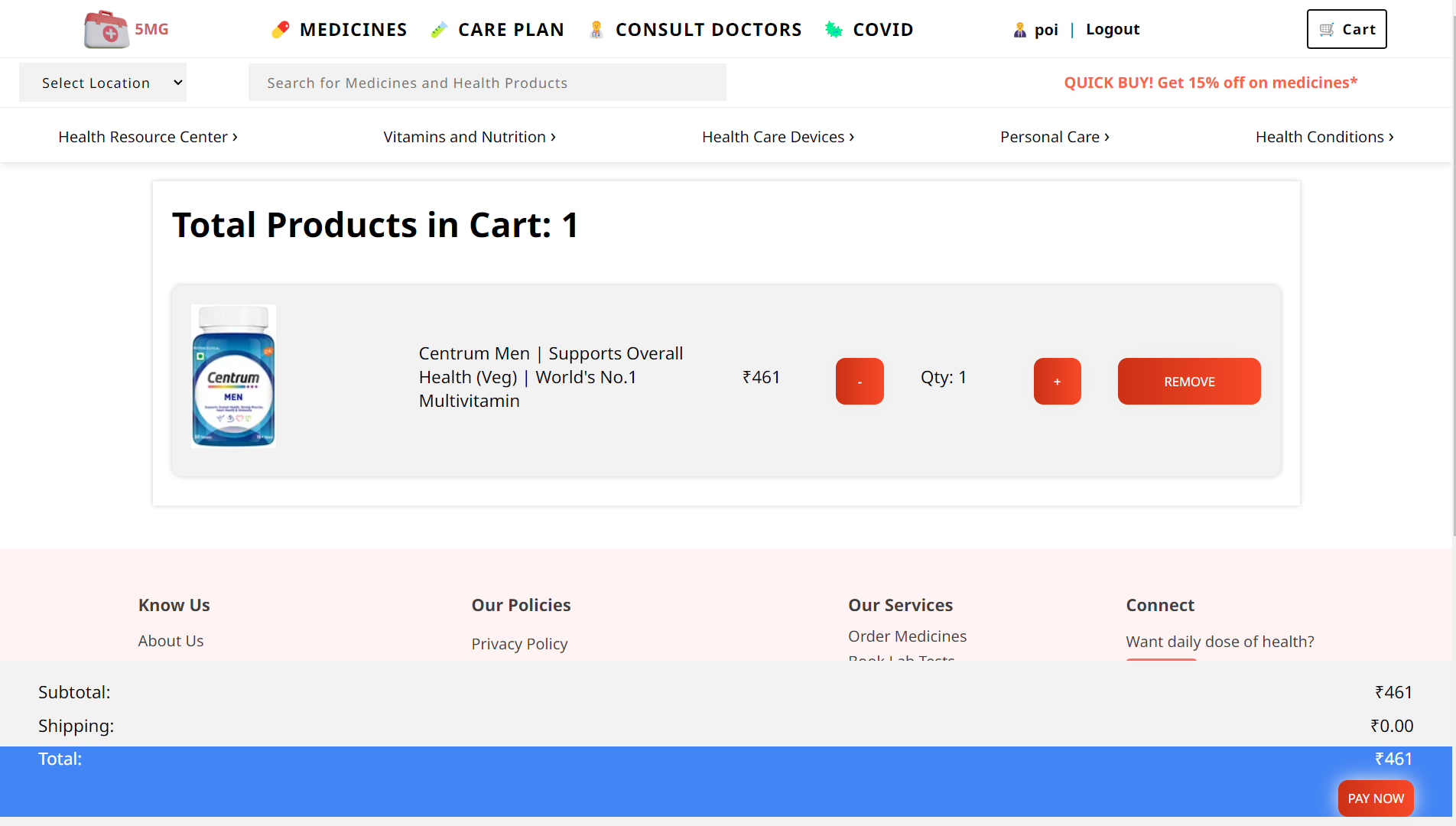Remove Centrum Men from the cart
The height and width of the screenshot is (826, 1456).
1189,381
